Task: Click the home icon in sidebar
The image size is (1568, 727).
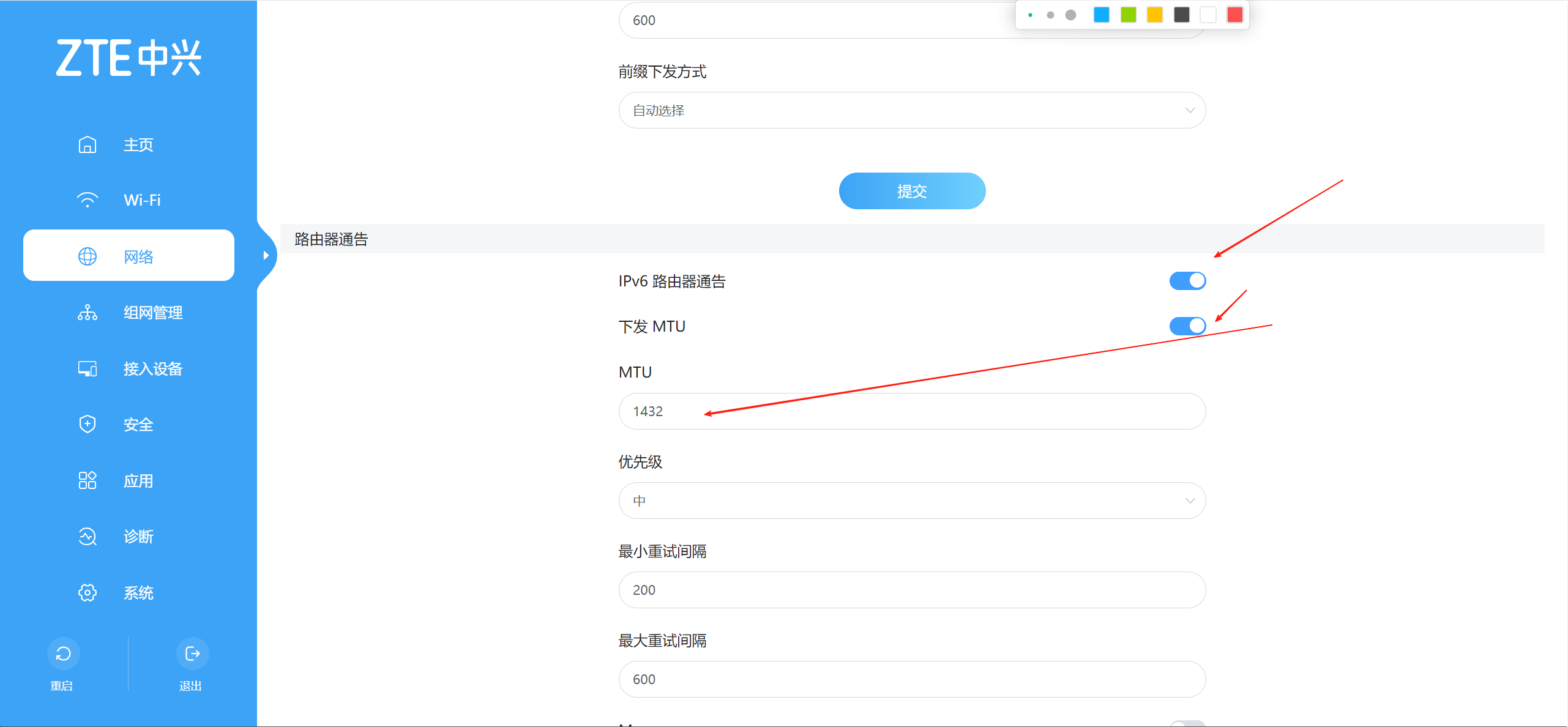Action: click(88, 144)
